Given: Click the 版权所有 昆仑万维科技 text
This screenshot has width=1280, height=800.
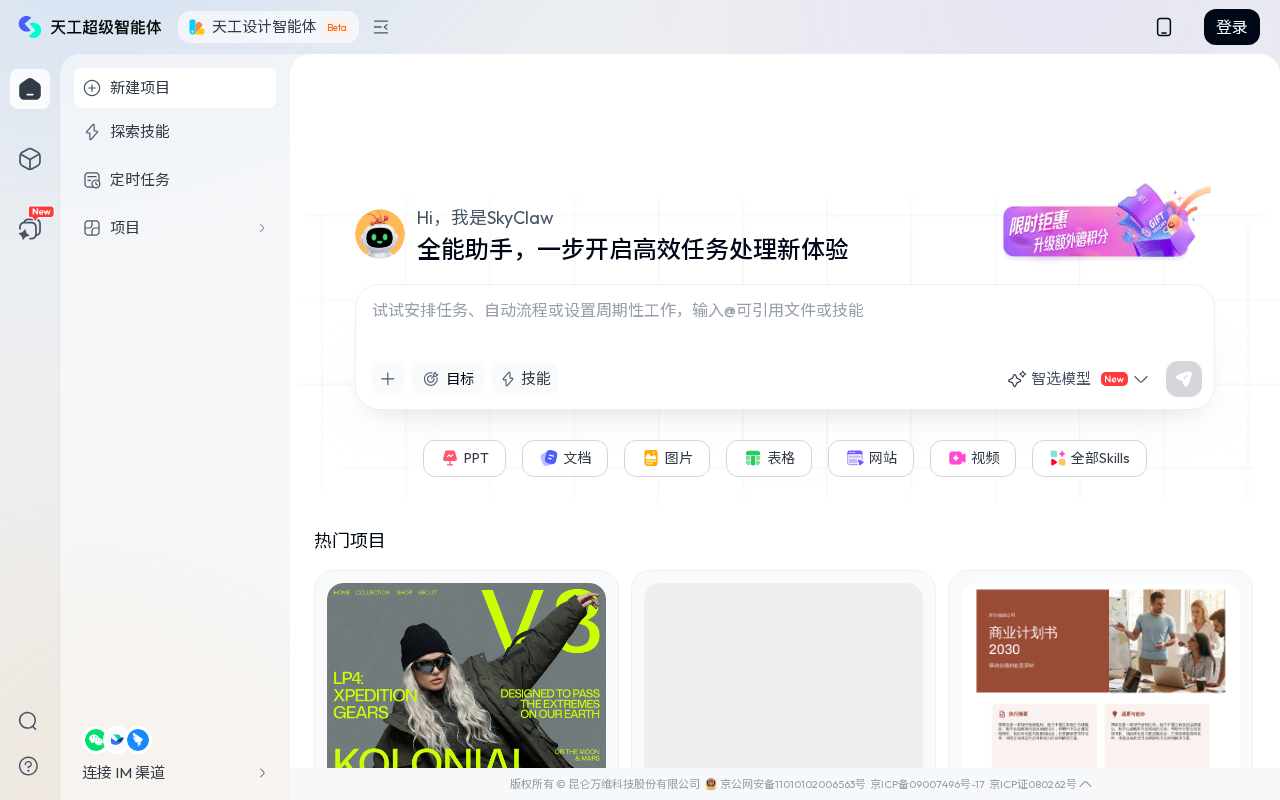Looking at the screenshot, I should (605, 784).
